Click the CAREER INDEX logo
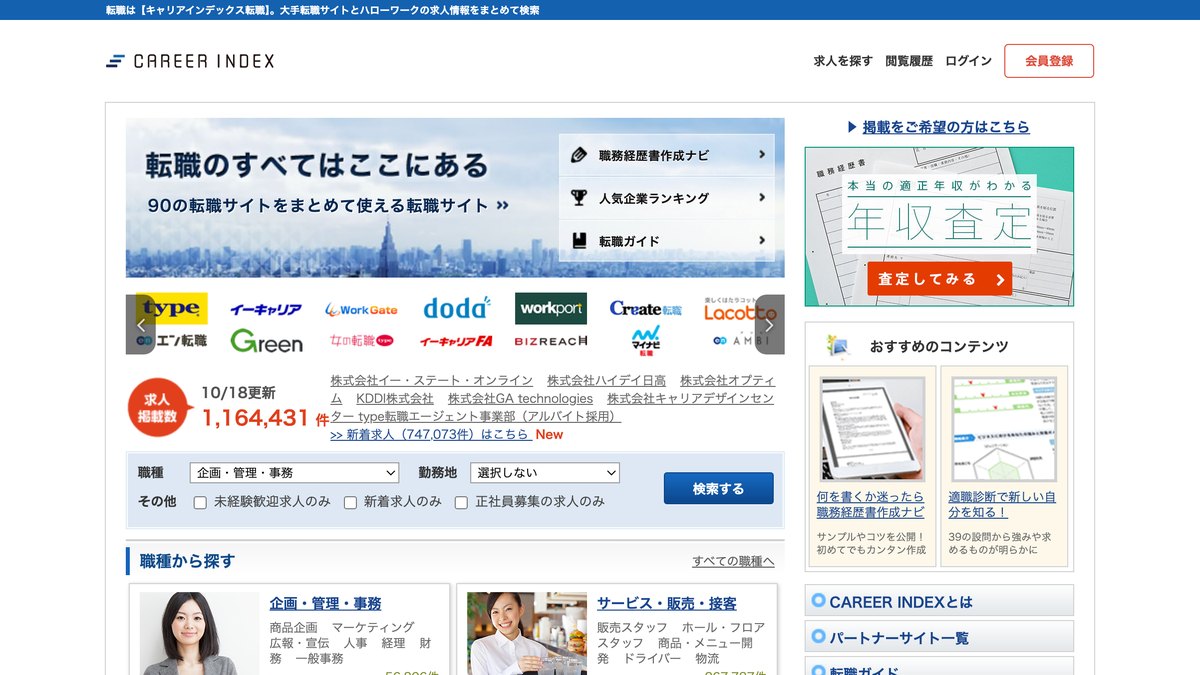This screenshot has width=1200, height=675. click(190, 61)
